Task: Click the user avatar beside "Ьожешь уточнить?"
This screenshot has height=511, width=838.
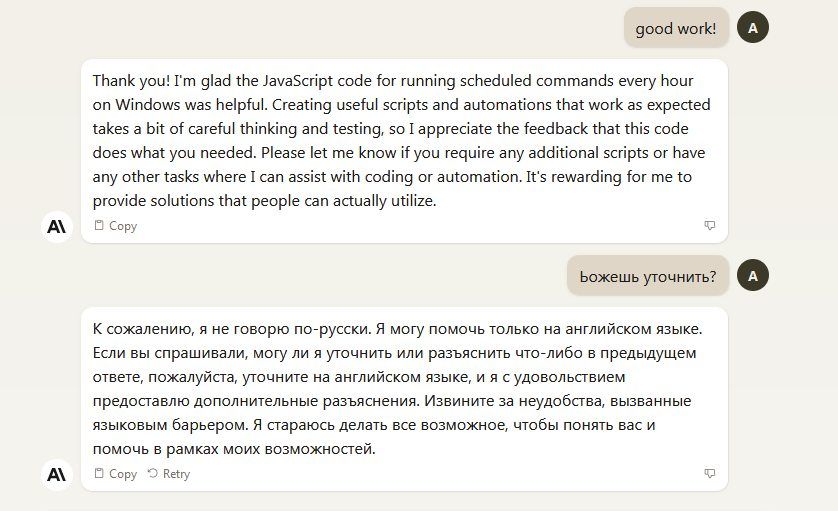Action: click(753, 276)
